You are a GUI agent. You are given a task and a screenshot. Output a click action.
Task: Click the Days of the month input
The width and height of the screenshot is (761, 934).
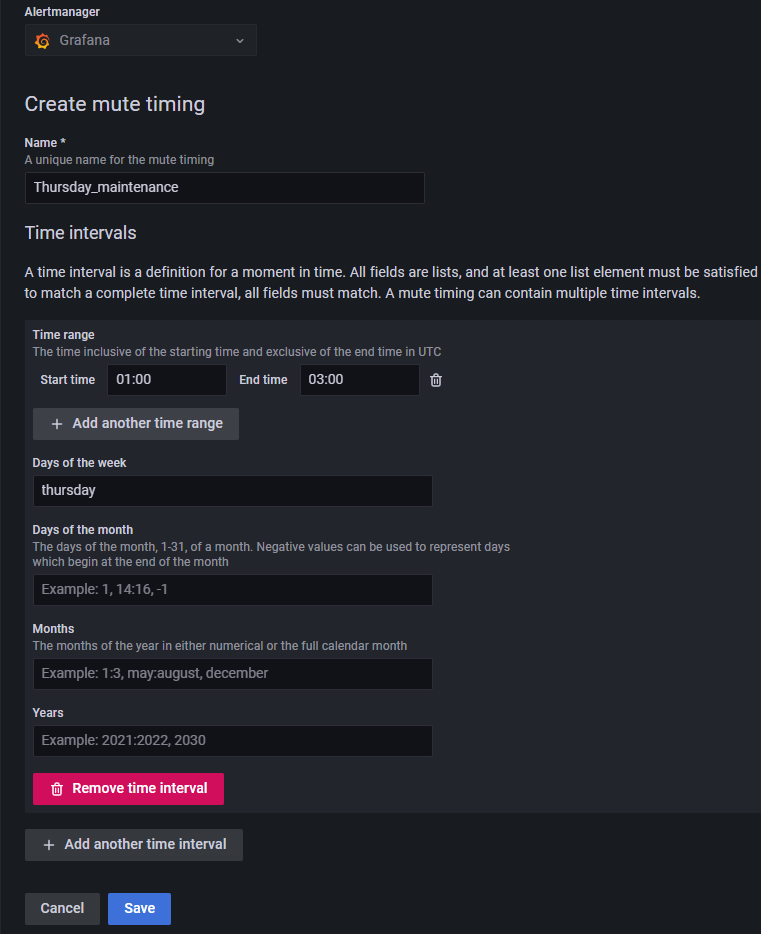[233, 590]
